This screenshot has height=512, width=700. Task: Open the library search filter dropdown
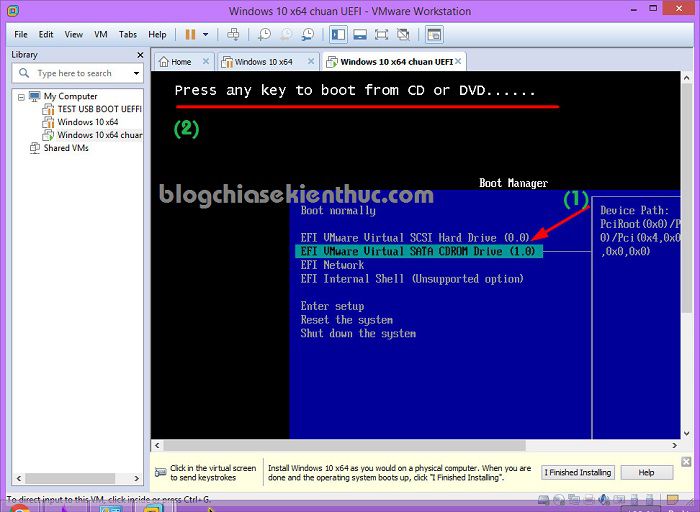pyautogui.click(x=136, y=73)
